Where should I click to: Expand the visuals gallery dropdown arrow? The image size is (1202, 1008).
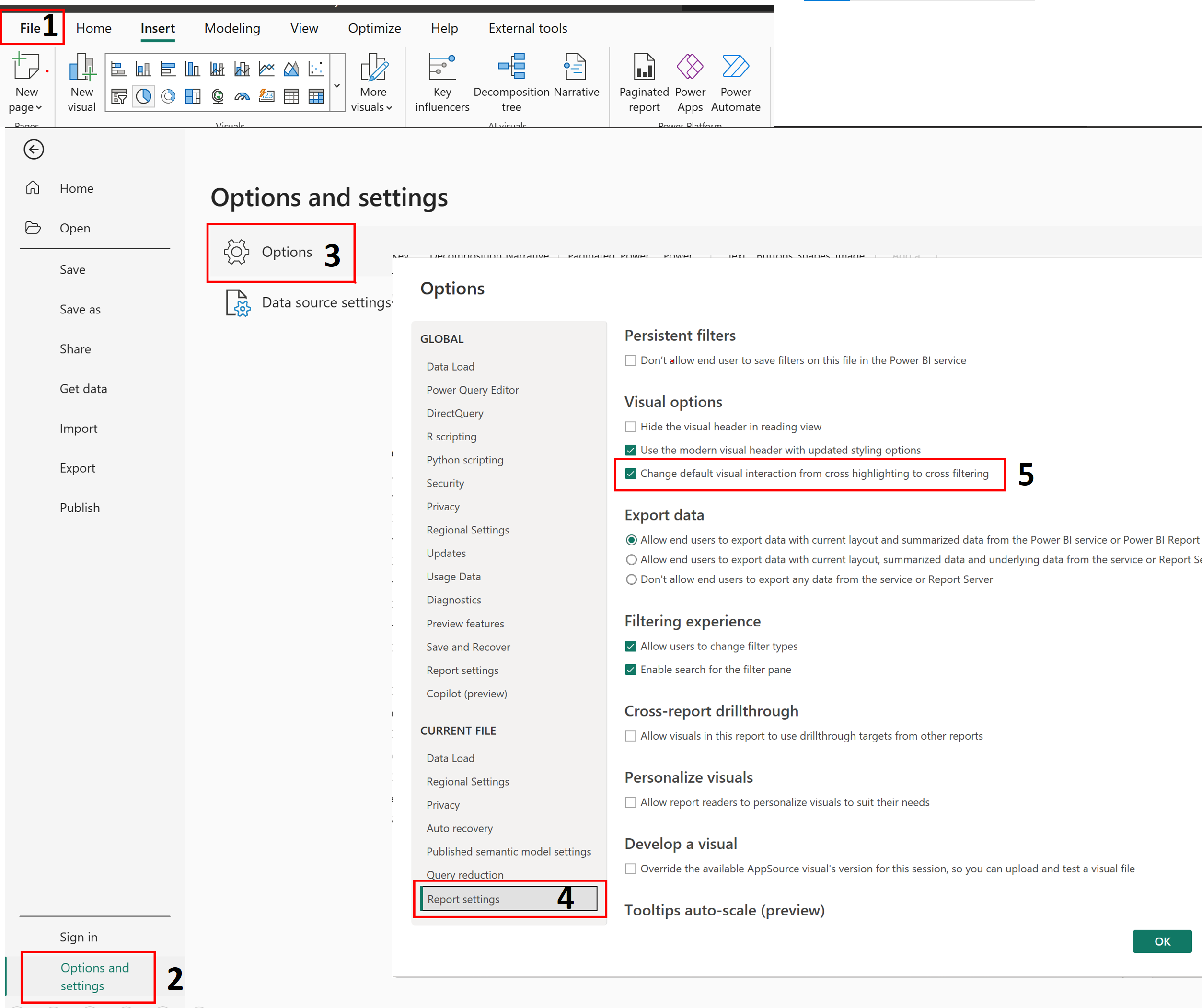coord(337,85)
